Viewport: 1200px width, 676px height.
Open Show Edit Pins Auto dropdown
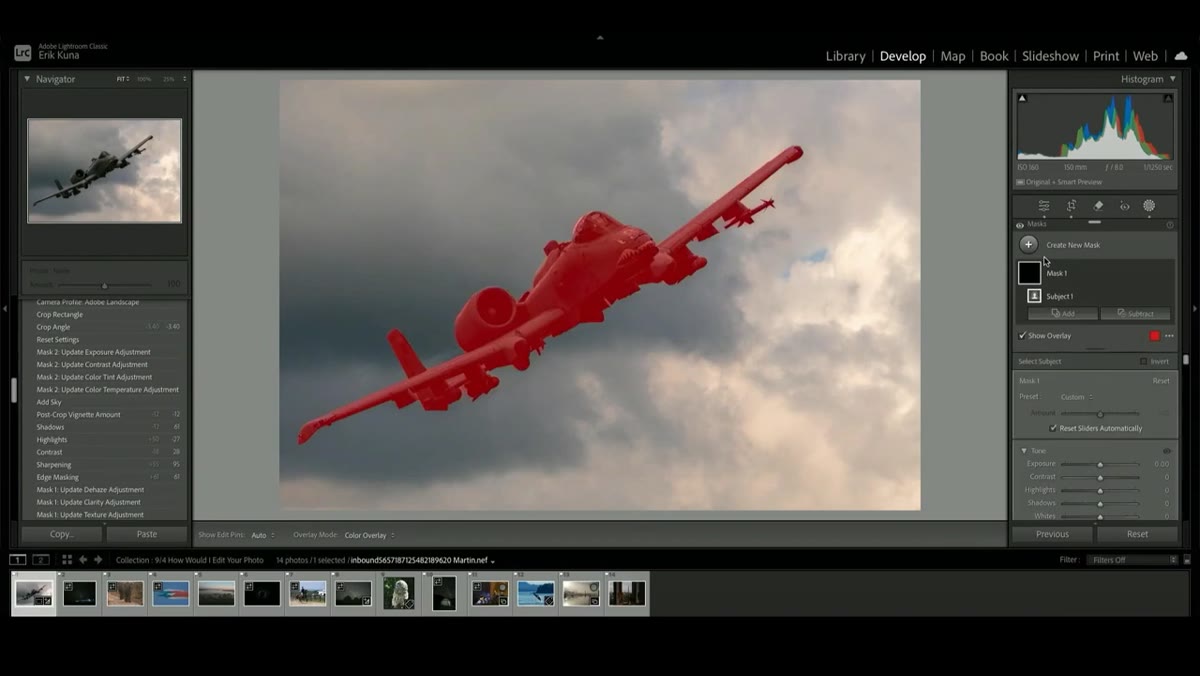(x=262, y=535)
